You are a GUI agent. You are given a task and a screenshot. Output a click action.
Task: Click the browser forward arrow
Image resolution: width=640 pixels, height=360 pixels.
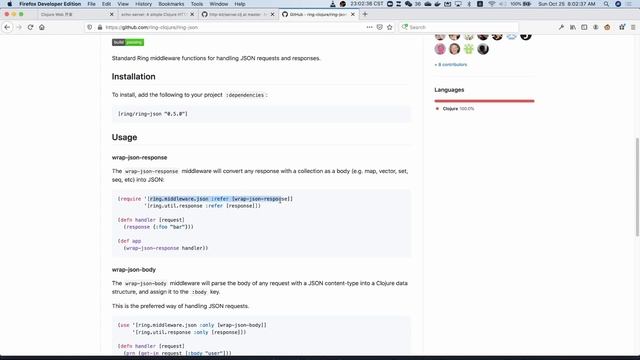tap(19, 27)
